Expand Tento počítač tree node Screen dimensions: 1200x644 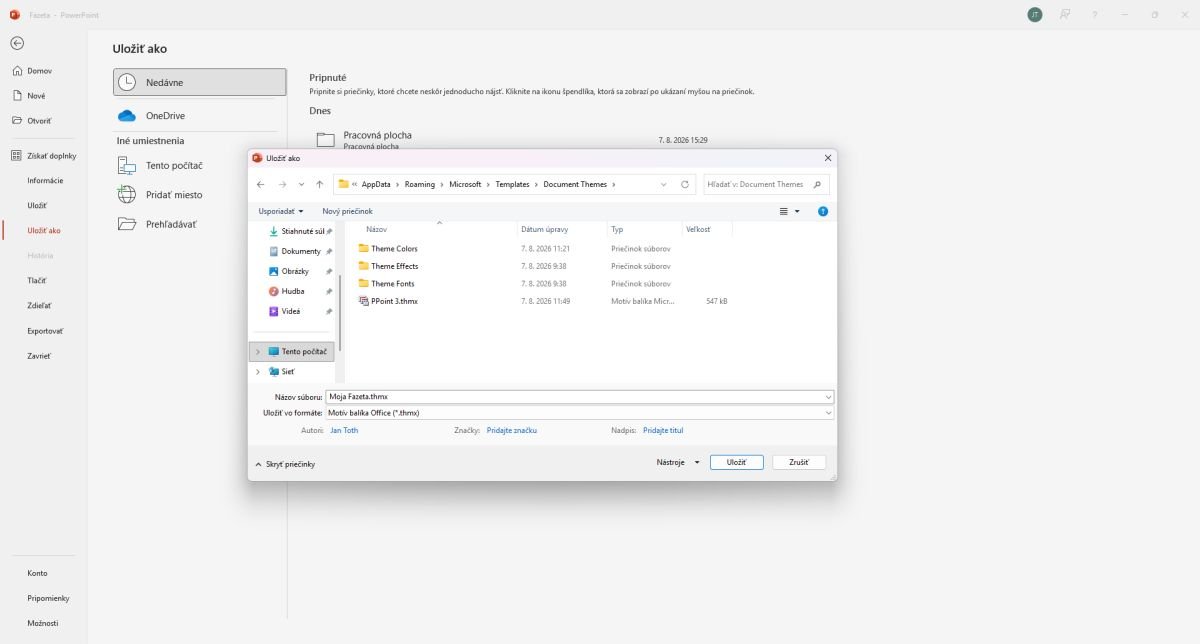pos(258,352)
